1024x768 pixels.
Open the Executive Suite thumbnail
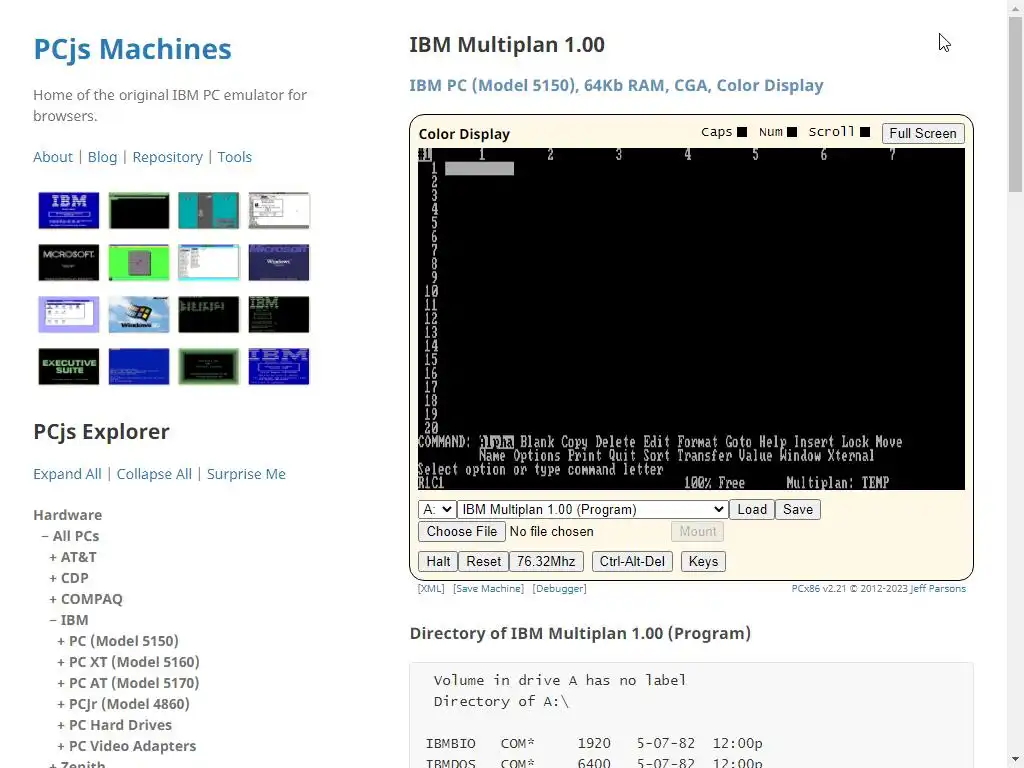tap(69, 367)
